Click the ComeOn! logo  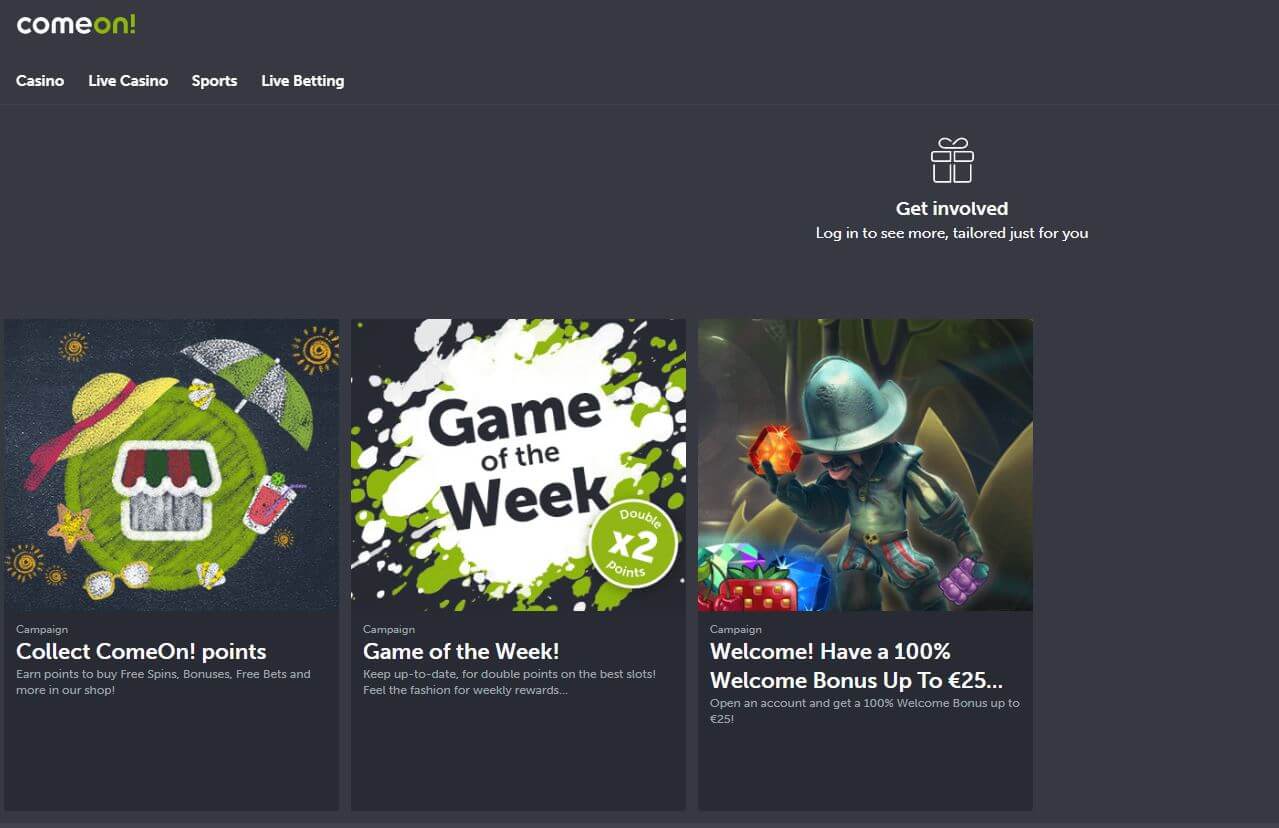(76, 25)
